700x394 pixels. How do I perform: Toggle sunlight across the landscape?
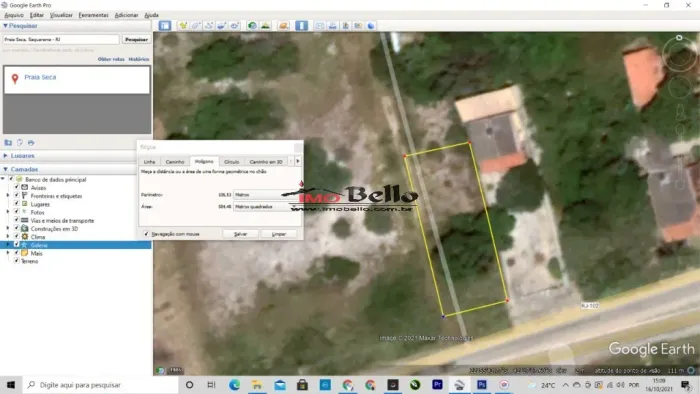tap(265, 25)
